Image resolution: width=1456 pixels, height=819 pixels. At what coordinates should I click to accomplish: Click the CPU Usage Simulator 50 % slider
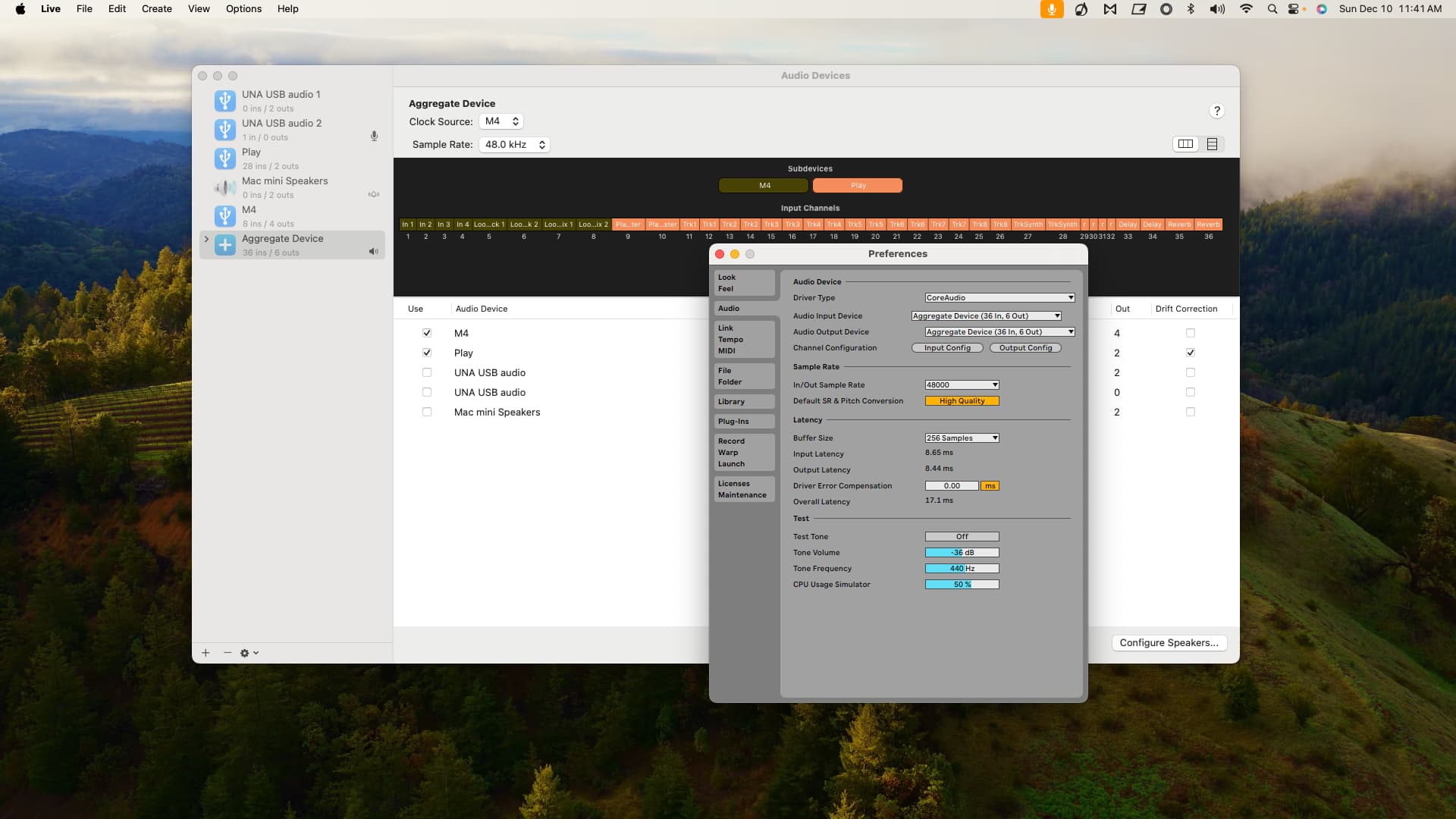(x=962, y=585)
